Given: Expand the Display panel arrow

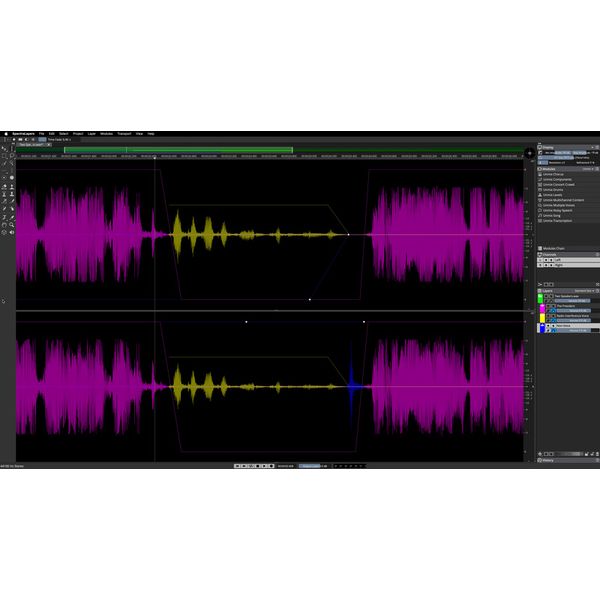Looking at the screenshot, I should (x=592, y=147).
